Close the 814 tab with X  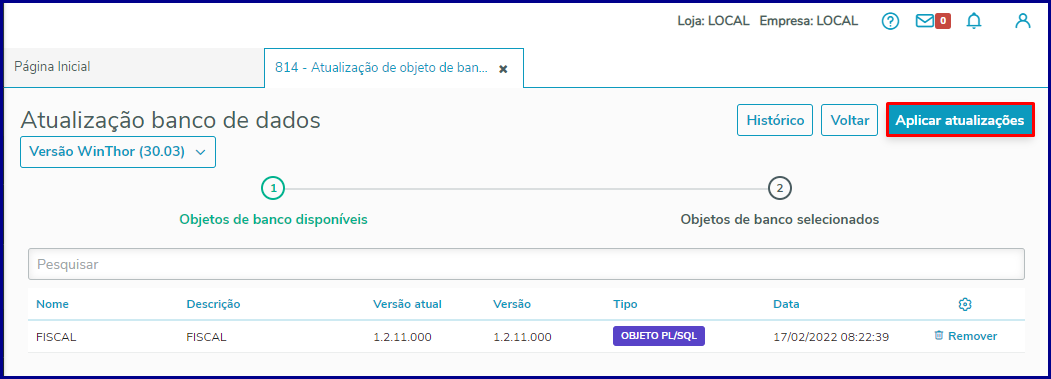click(x=503, y=68)
